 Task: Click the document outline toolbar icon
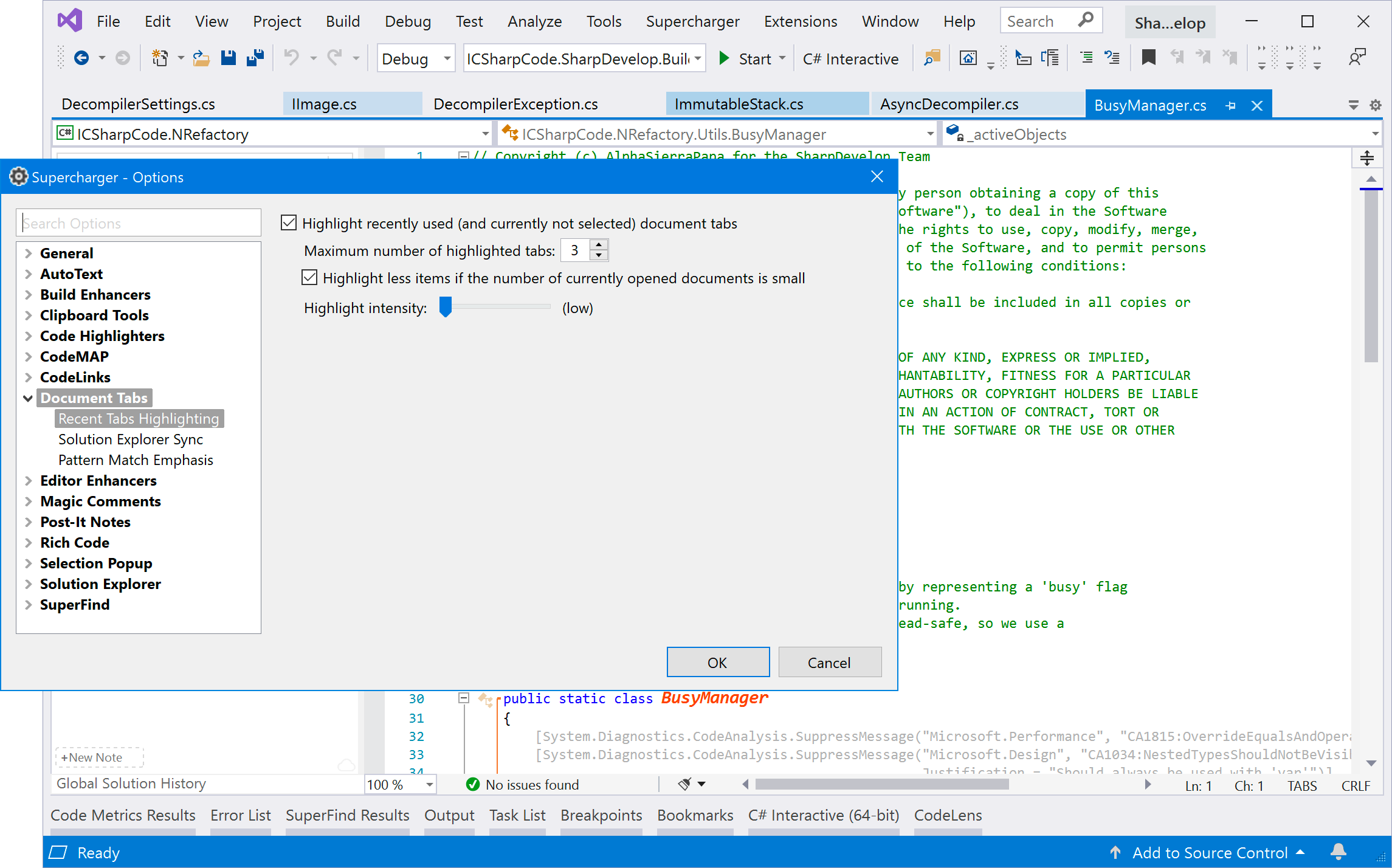[x=1050, y=58]
